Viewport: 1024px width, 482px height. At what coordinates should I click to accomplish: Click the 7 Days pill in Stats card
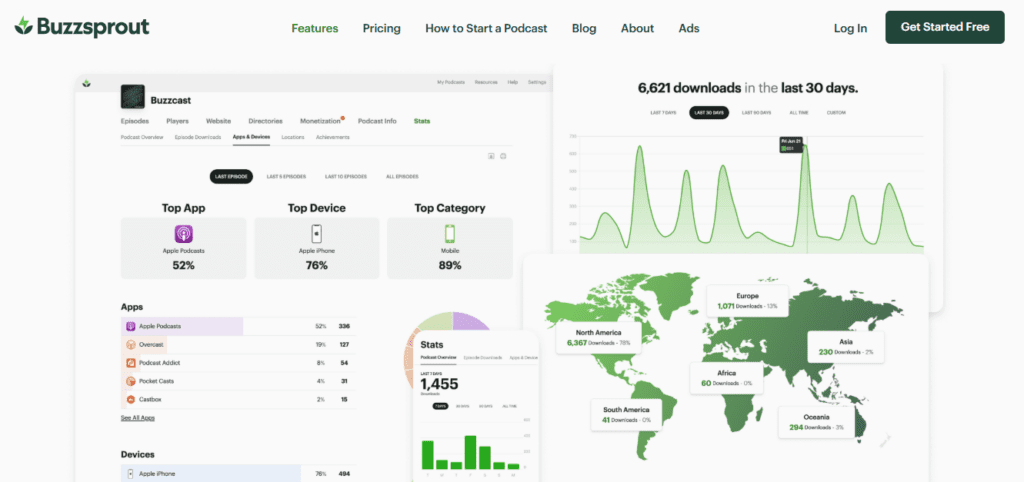tap(441, 406)
